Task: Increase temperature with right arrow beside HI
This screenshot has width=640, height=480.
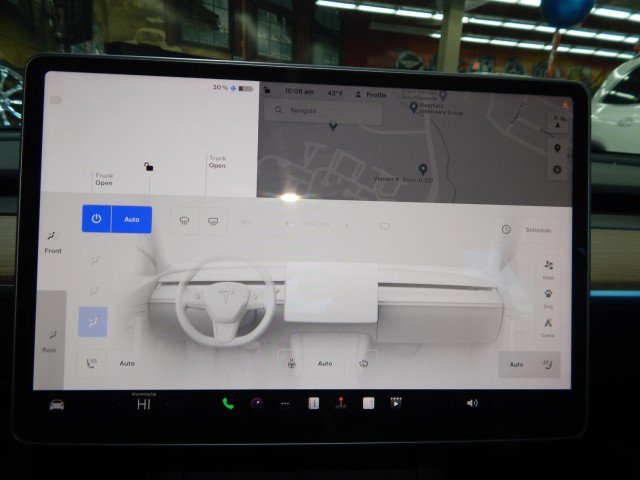Action: (x=168, y=404)
